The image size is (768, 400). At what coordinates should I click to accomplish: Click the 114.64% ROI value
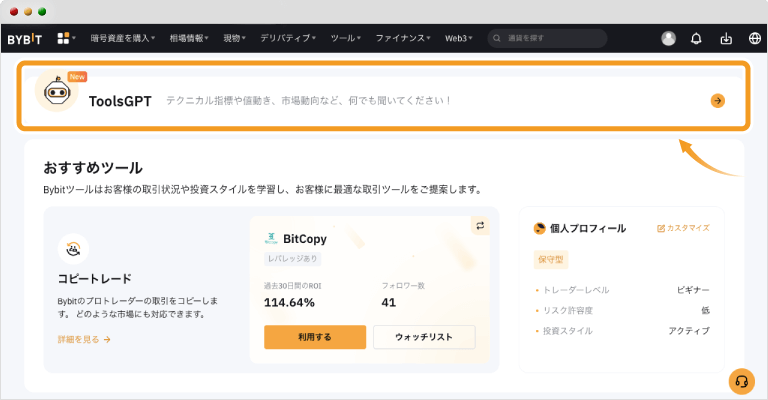289,303
